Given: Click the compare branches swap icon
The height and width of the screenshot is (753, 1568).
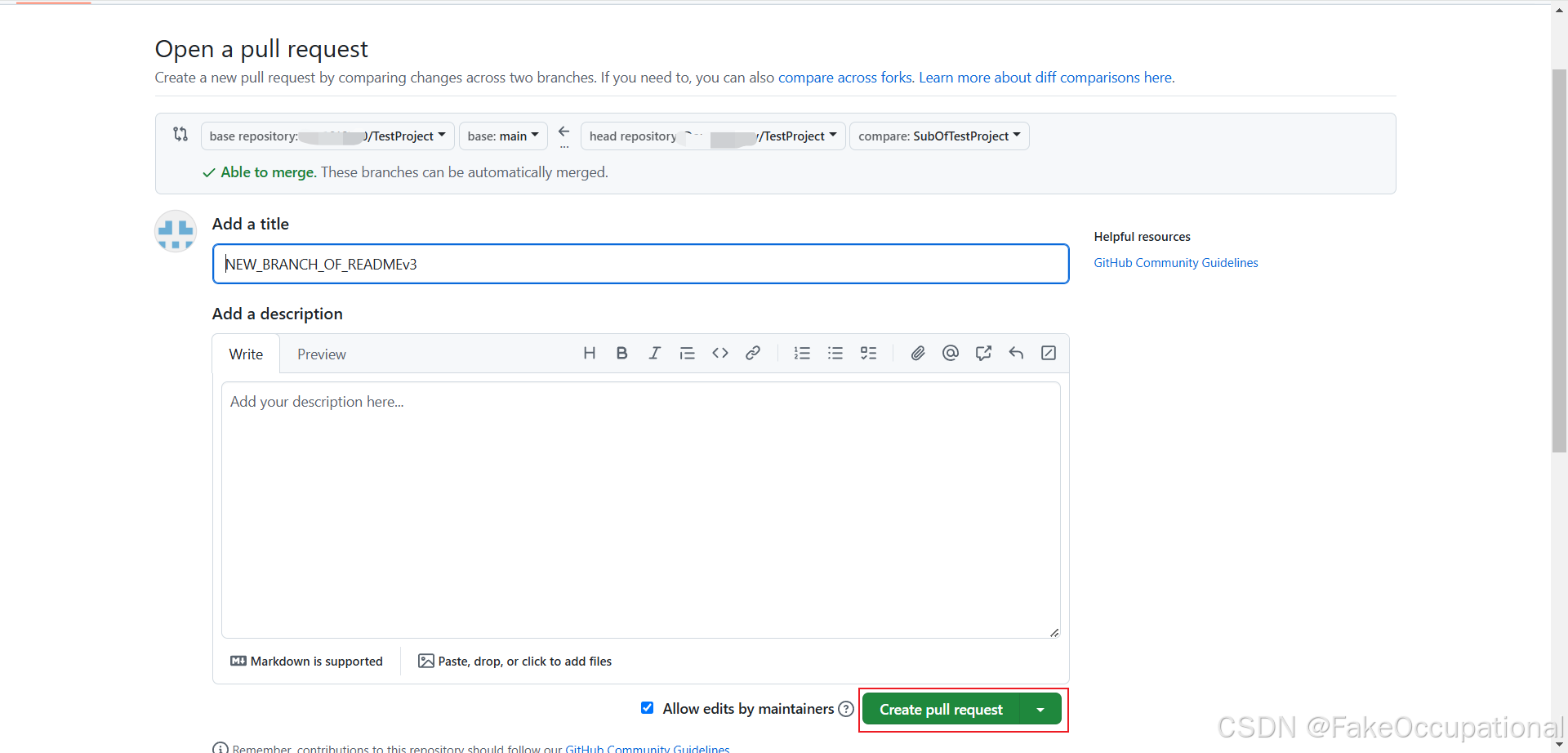Looking at the screenshot, I should 180,134.
